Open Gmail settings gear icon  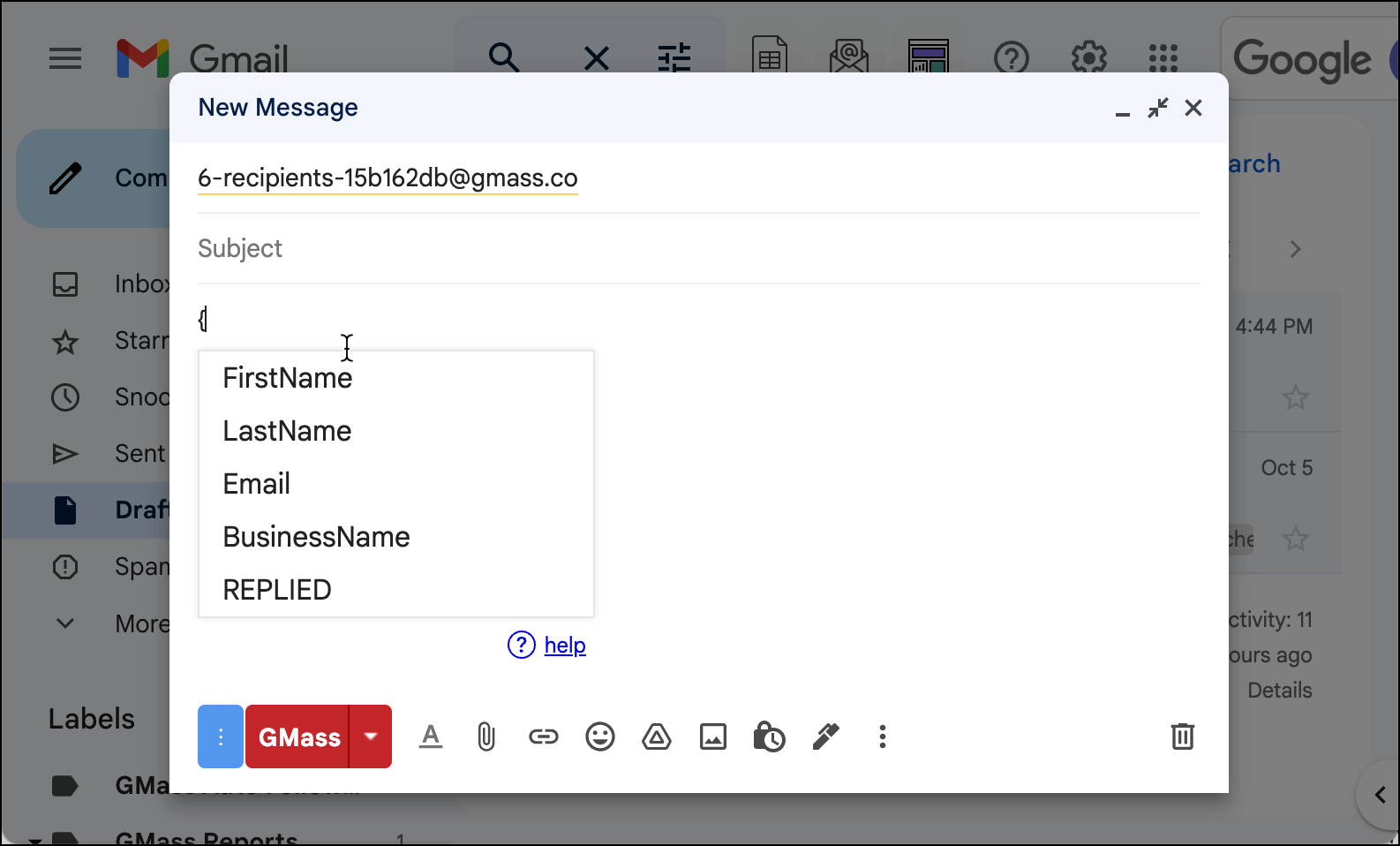[1089, 58]
